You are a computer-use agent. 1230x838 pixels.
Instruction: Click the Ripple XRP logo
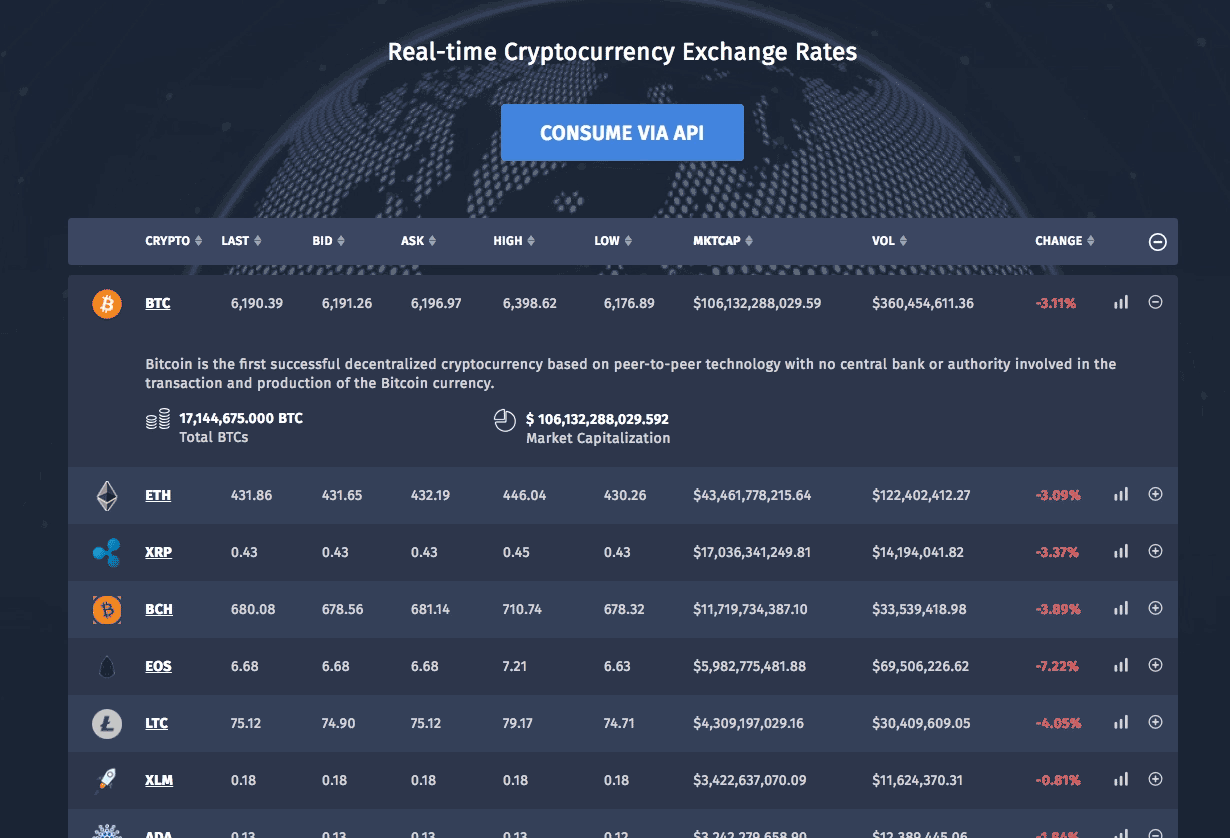(x=107, y=552)
